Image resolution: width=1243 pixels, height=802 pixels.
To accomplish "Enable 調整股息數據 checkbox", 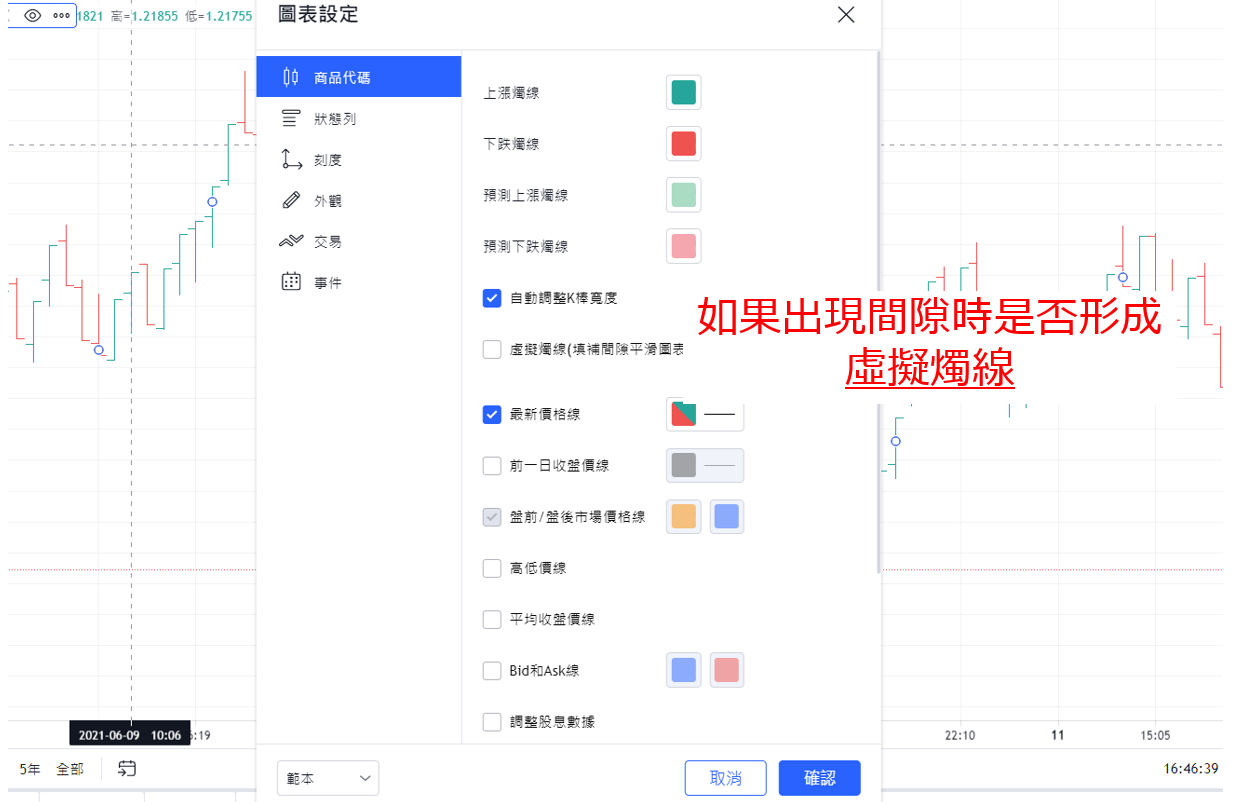I will point(492,721).
